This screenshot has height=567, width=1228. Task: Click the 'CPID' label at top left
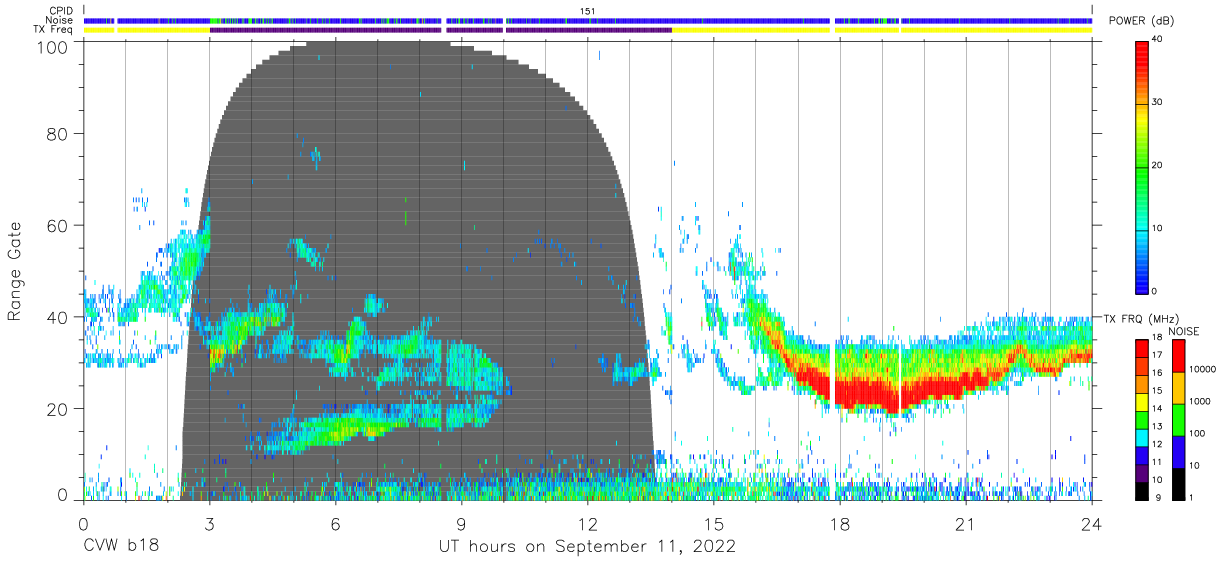tap(62, 11)
